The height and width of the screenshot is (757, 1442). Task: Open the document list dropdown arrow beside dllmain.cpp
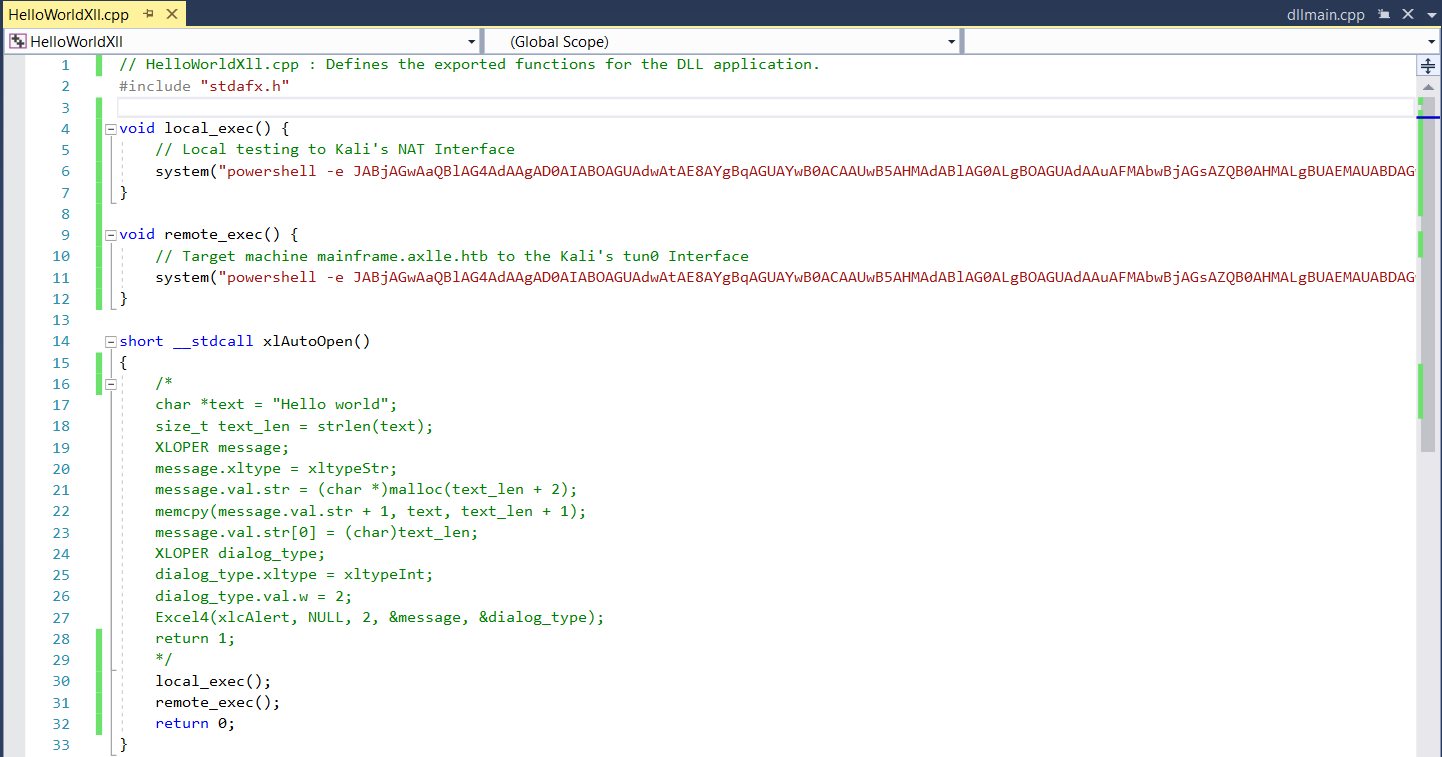1432,15
